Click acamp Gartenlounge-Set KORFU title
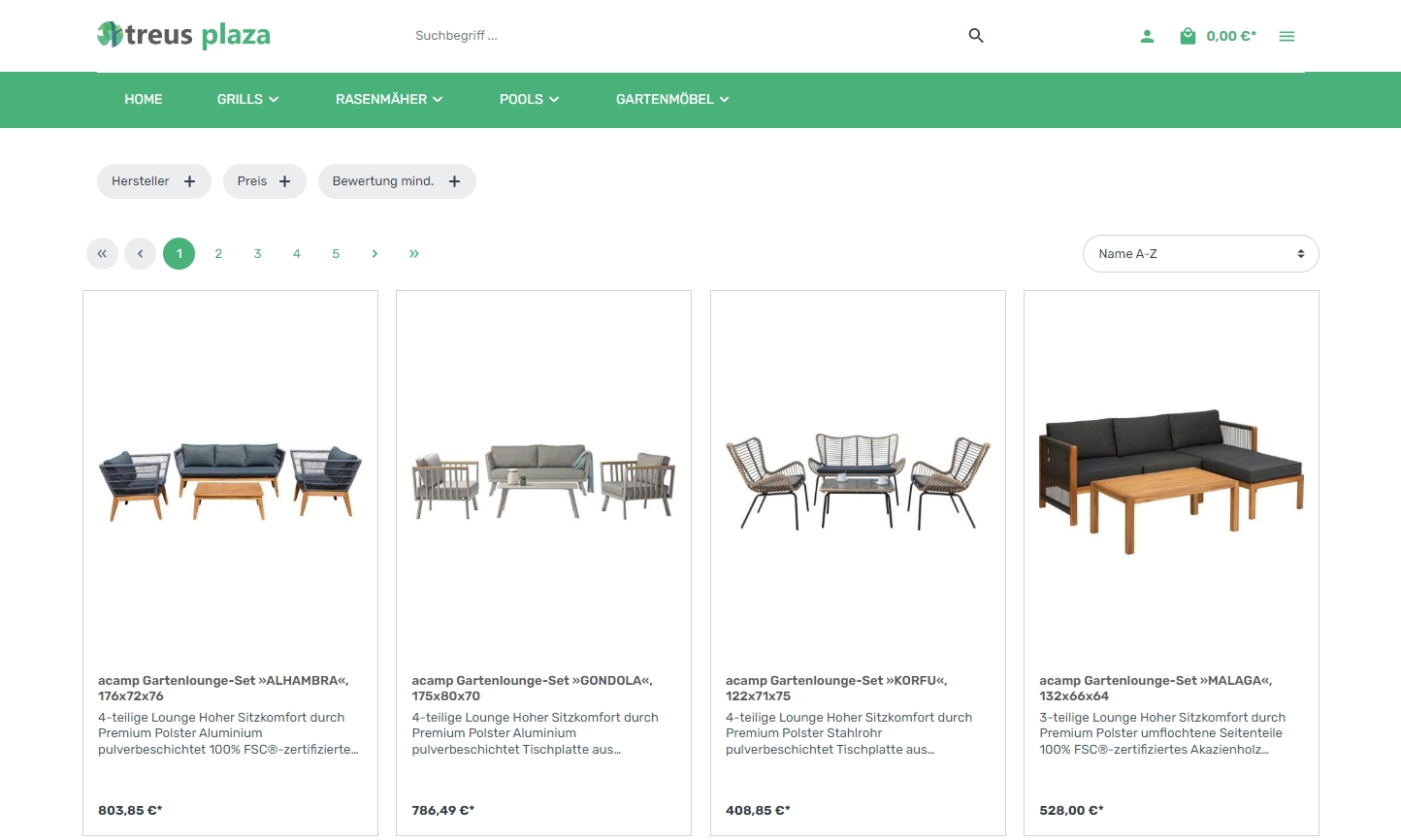 [836, 688]
